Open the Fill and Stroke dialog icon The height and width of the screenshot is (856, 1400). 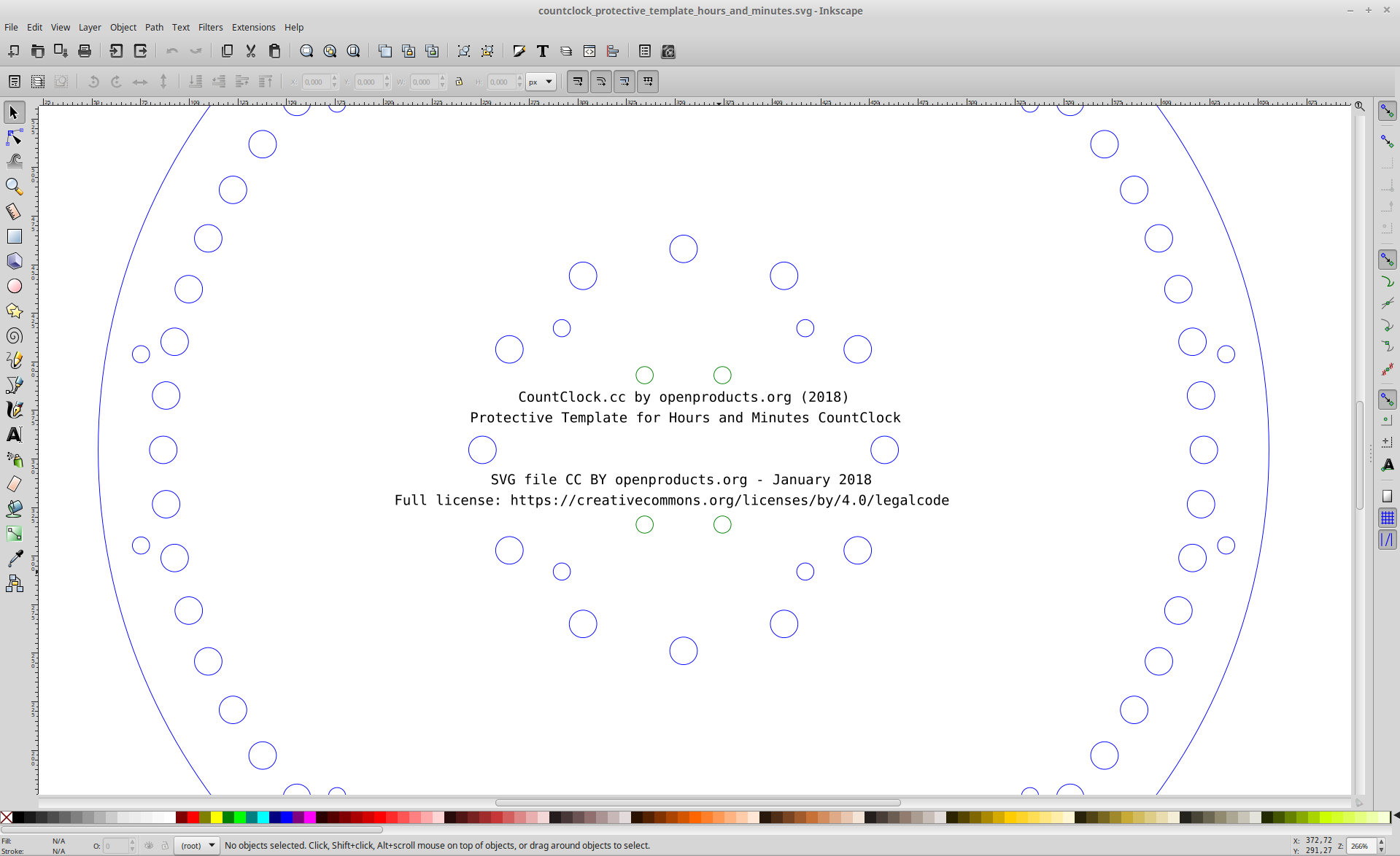[x=519, y=51]
